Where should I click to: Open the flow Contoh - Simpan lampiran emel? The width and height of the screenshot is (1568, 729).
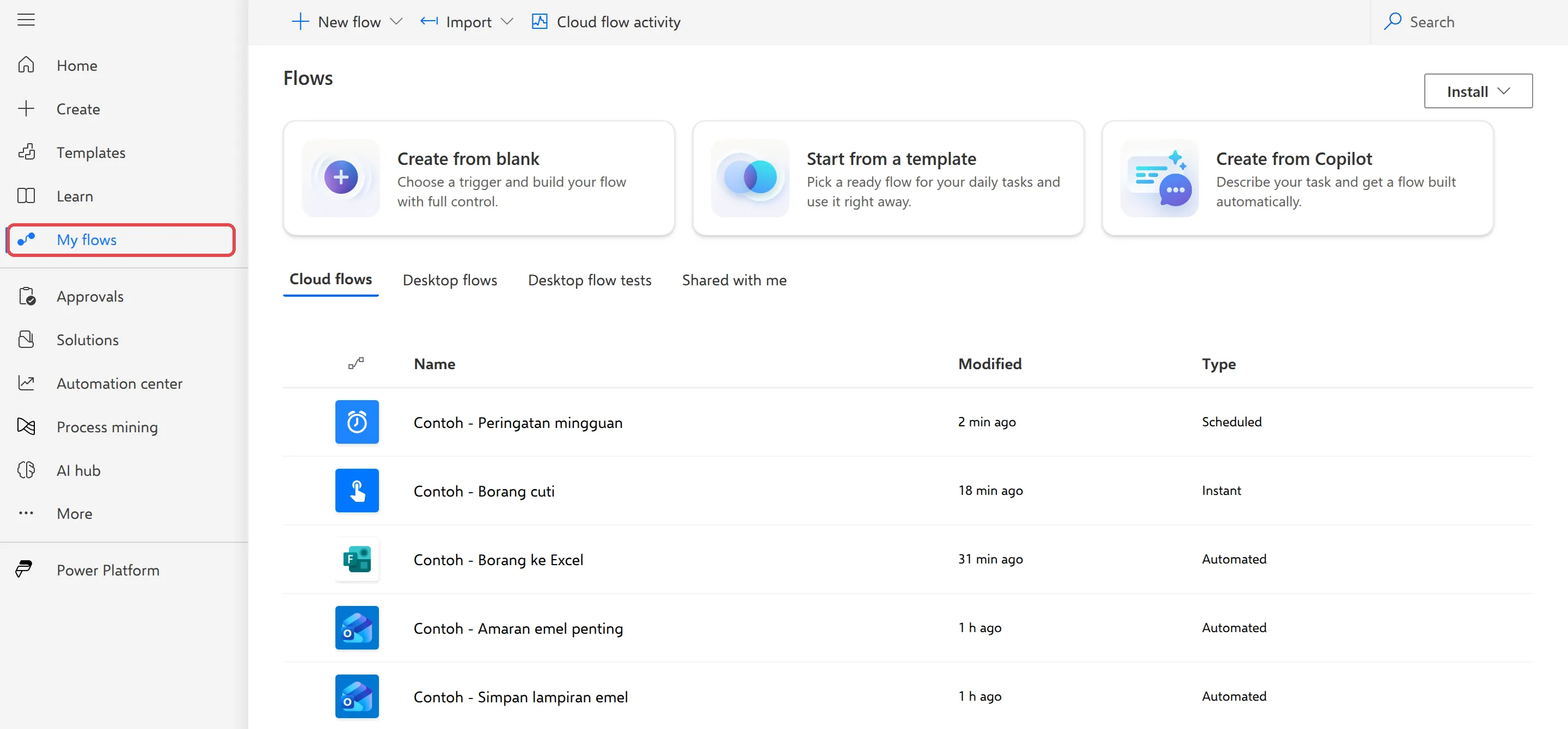tap(521, 697)
